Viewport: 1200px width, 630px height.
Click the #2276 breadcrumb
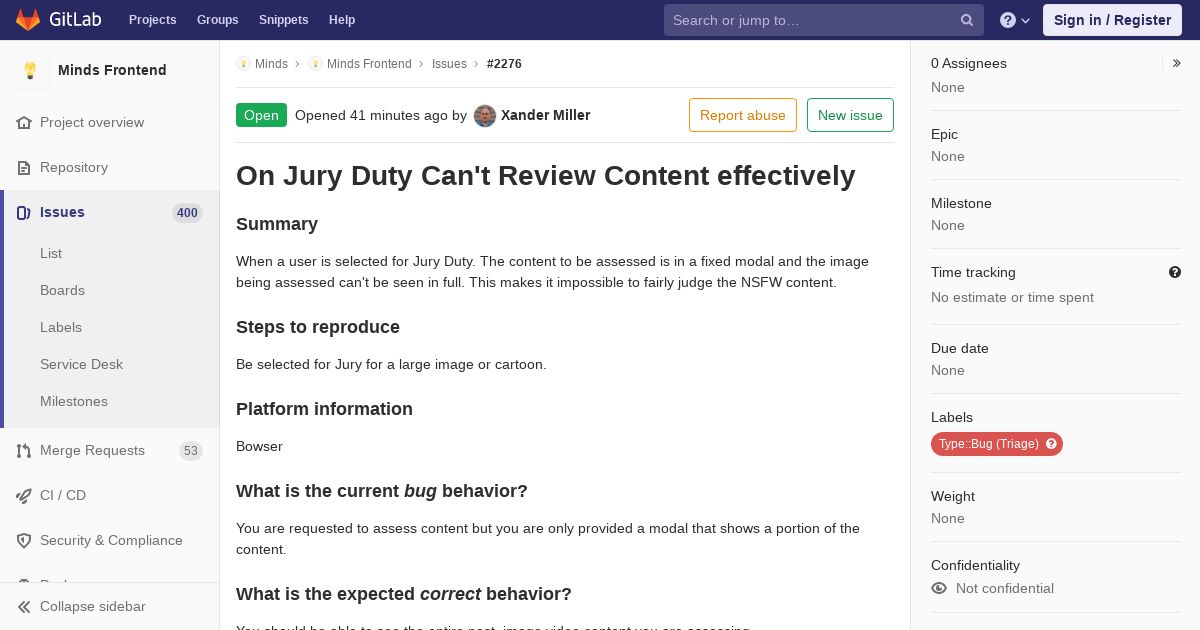click(x=504, y=63)
